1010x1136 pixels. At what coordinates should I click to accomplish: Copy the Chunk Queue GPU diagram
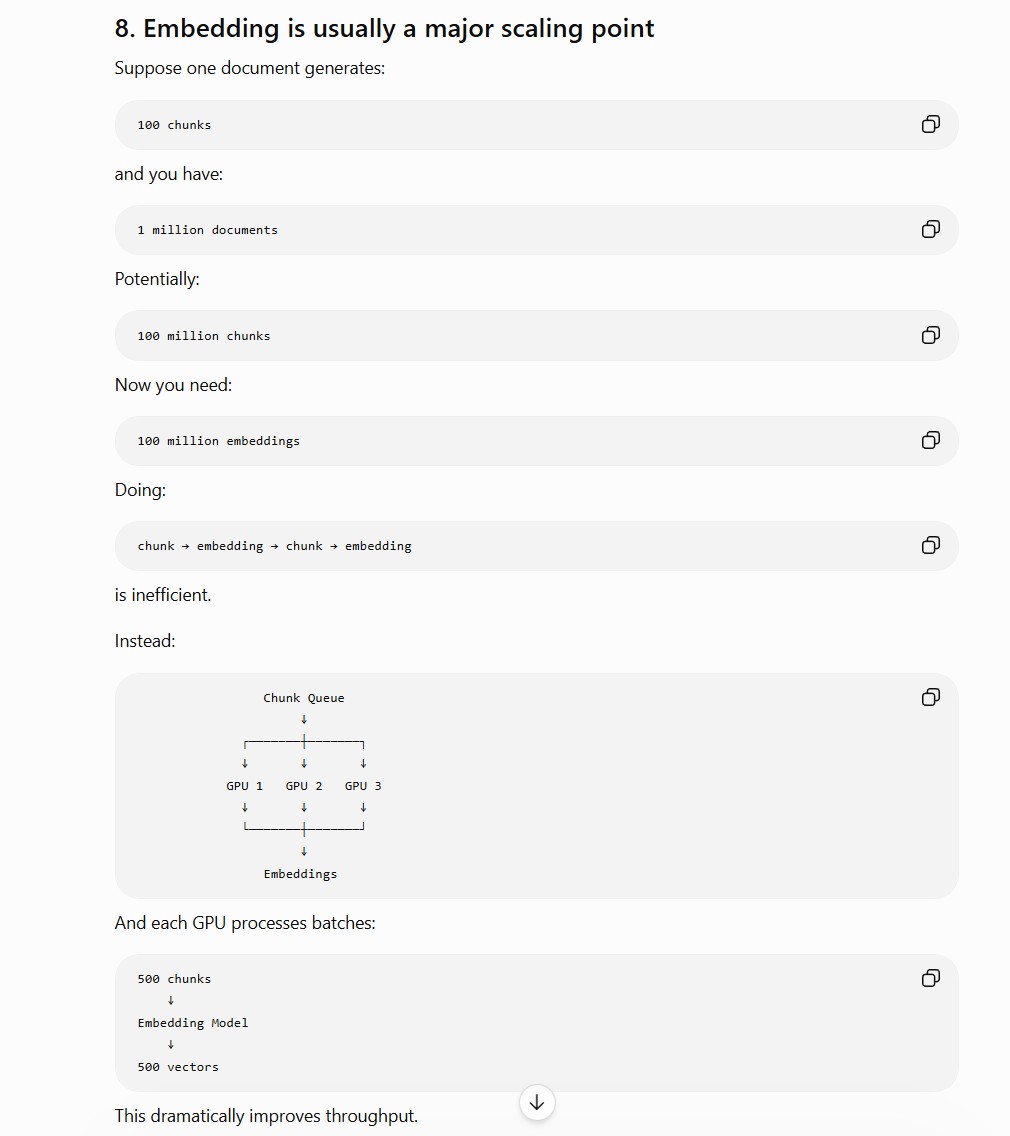coord(930,697)
